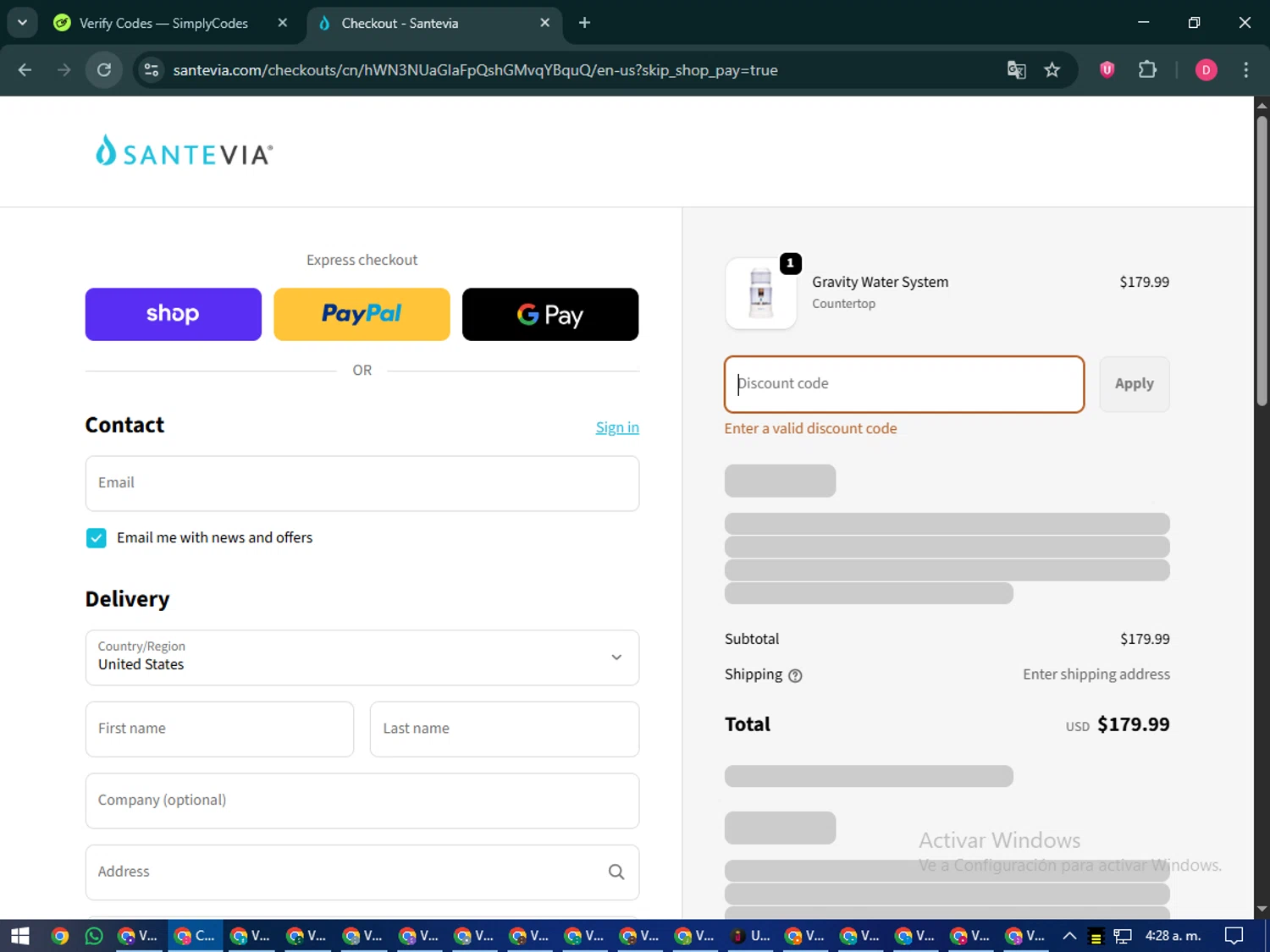This screenshot has height=952, width=1270.
Task: Pay with Google Pay express button
Action: click(x=550, y=314)
